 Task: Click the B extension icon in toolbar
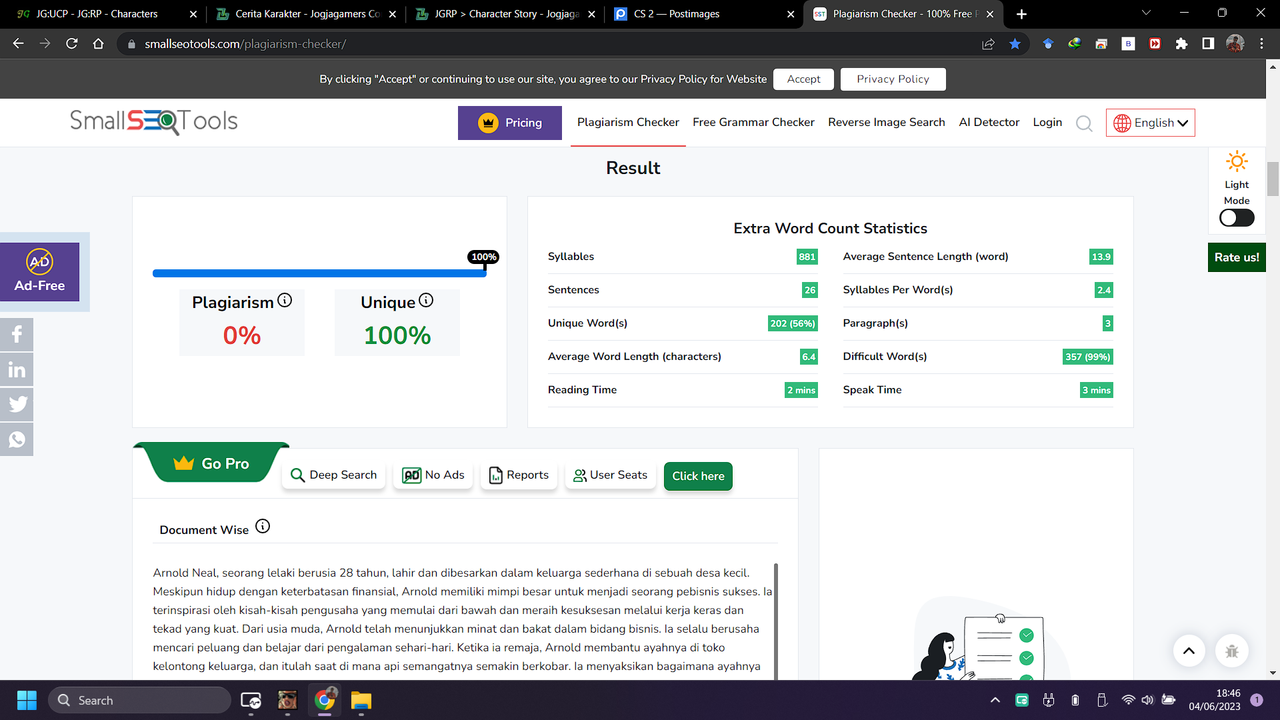(x=1128, y=44)
